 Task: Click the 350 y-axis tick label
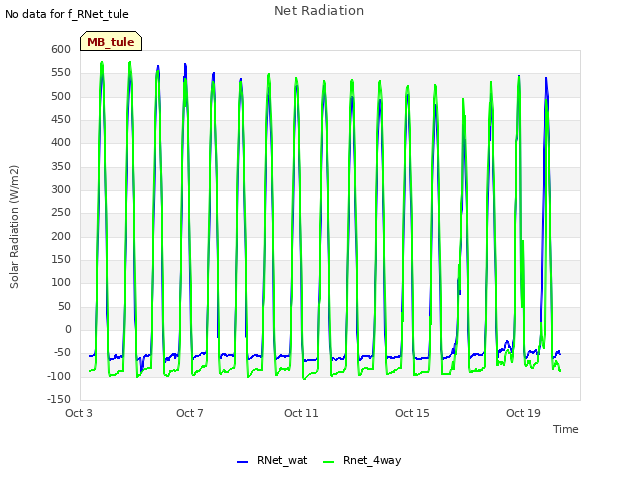pyautogui.click(x=61, y=167)
